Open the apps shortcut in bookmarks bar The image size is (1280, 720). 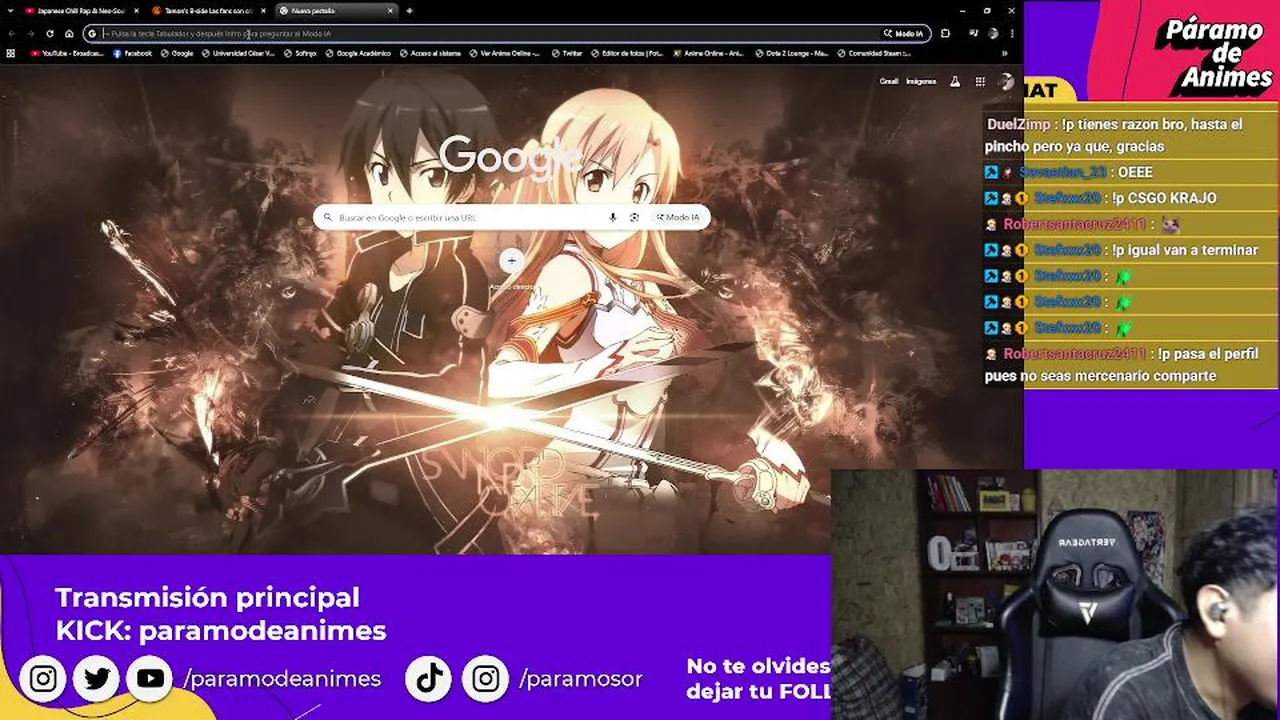(x=11, y=53)
